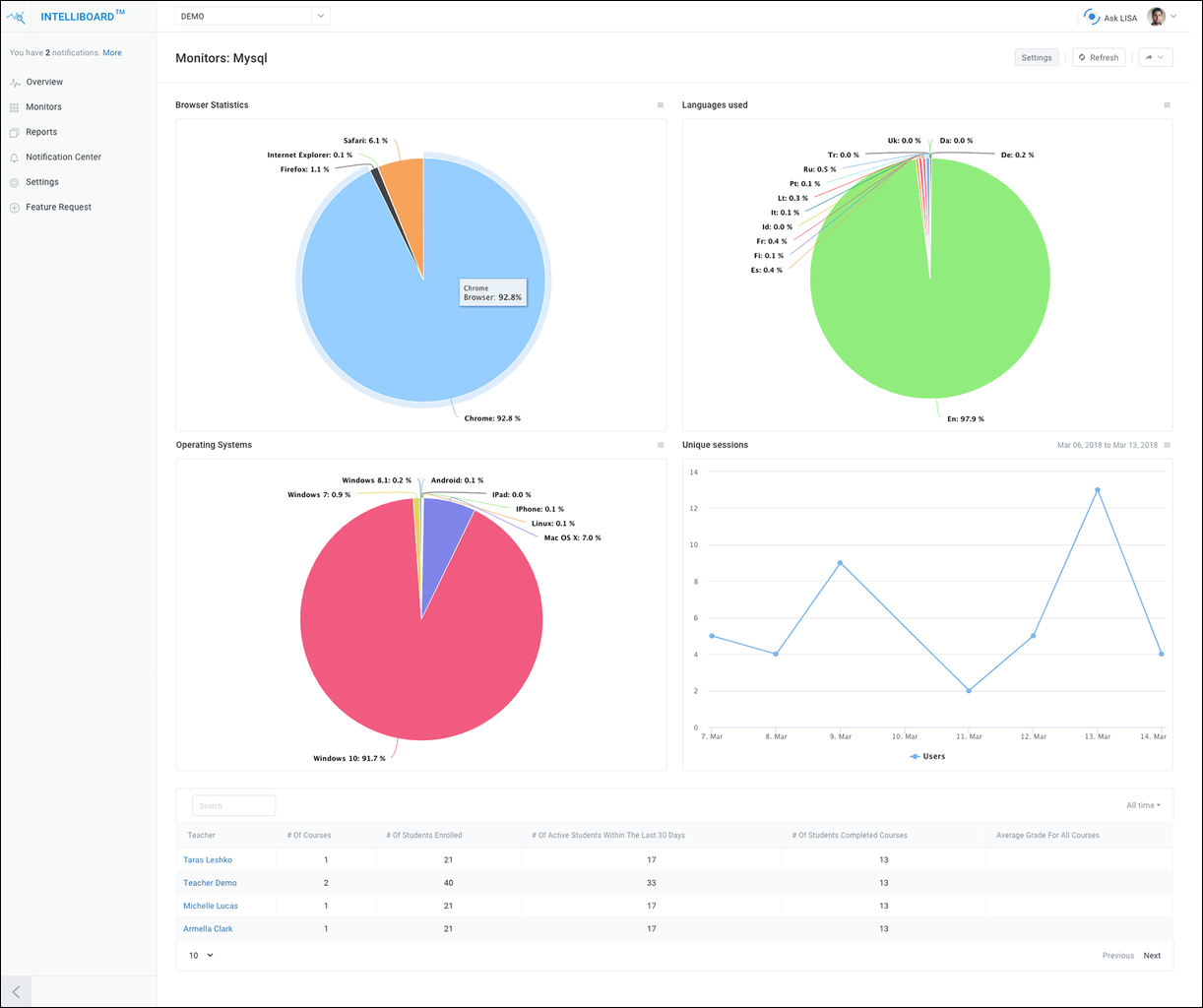Open Operating Systems chart menu icon
The height and width of the screenshot is (1008, 1203).
click(661, 445)
